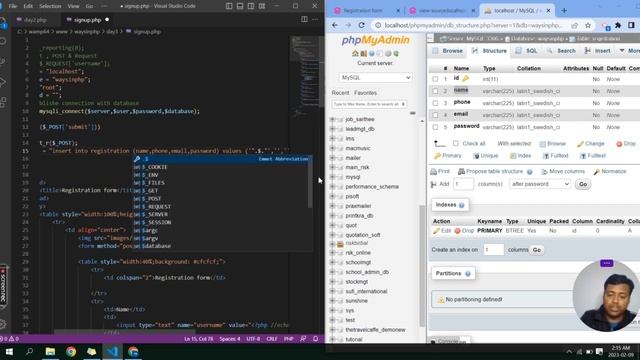Open the Favorites list

pos(365,93)
